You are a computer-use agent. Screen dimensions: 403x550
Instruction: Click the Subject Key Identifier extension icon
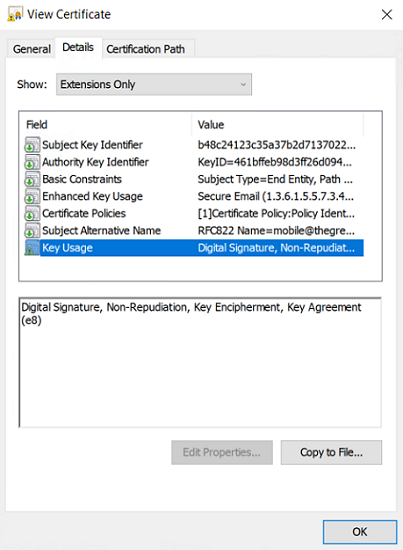point(32,145)
